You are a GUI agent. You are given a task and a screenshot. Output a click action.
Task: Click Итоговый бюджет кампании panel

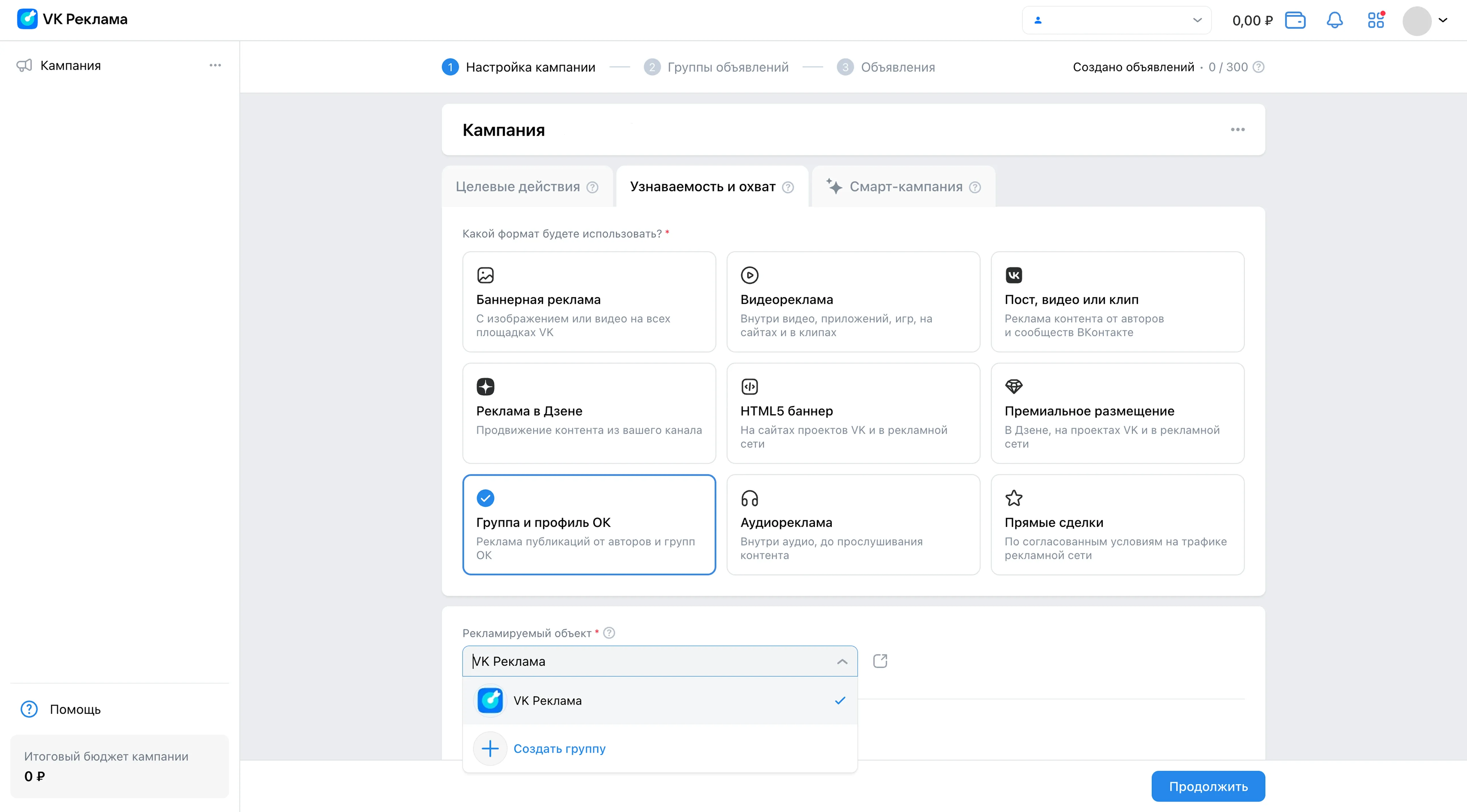tap(119, 767)
